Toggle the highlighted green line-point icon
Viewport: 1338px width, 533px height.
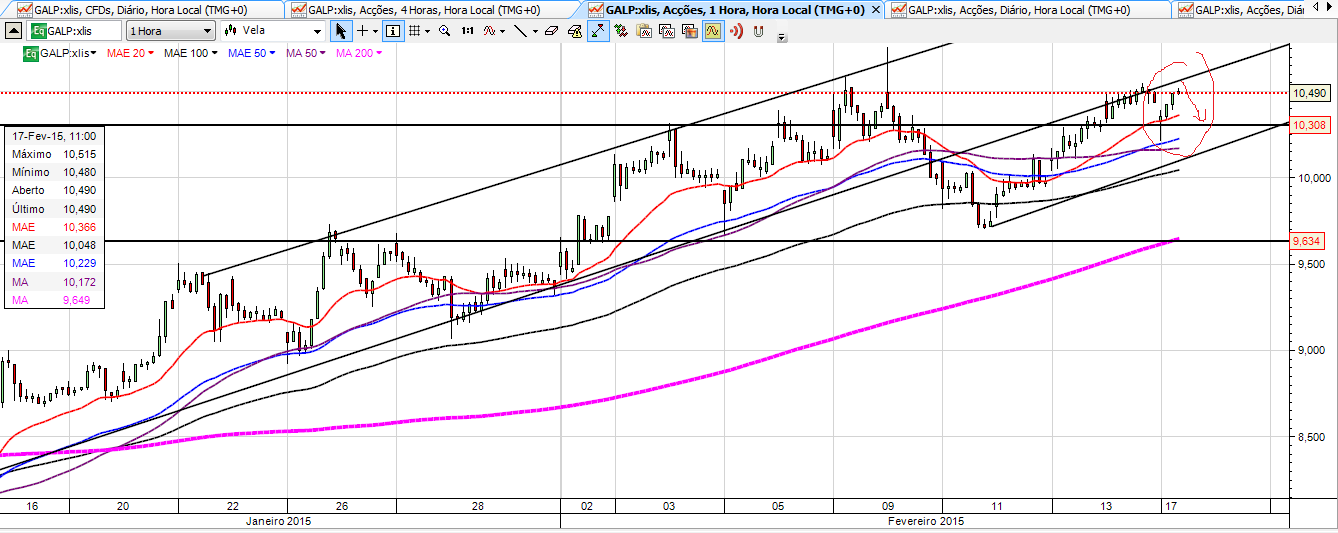598,31
